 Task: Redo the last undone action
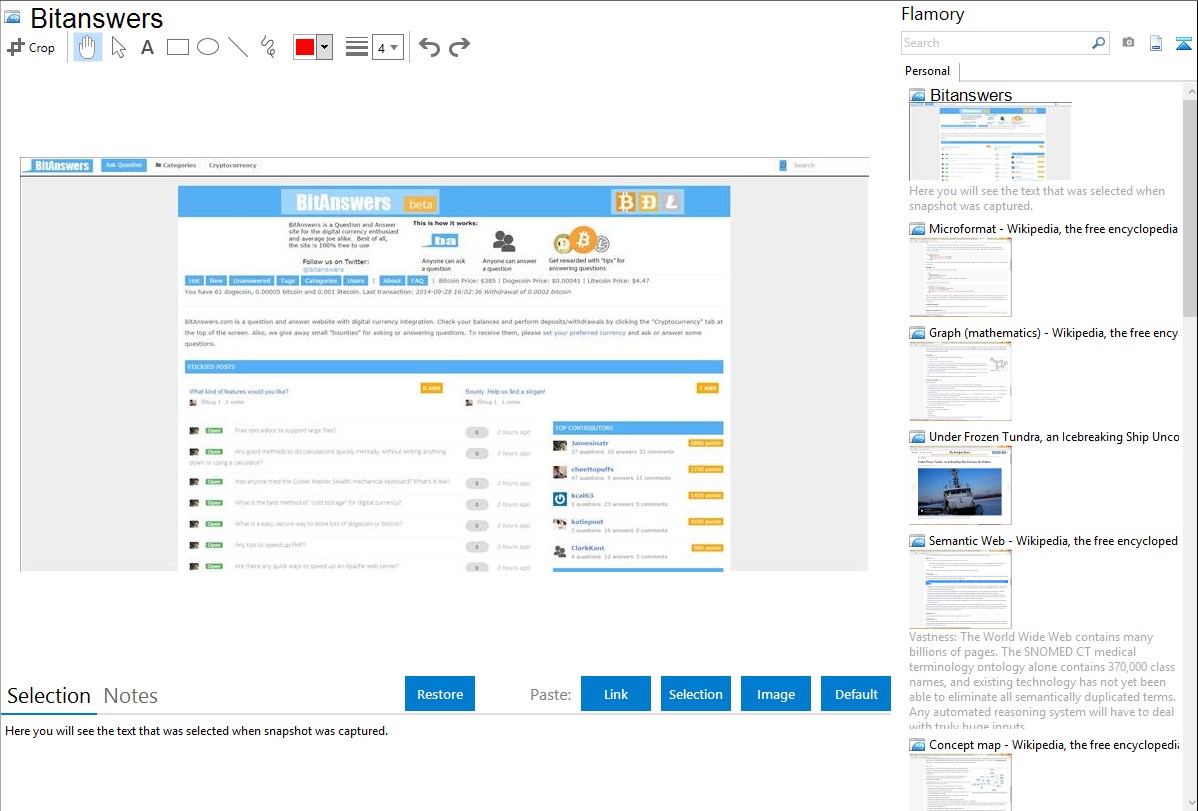459,47
